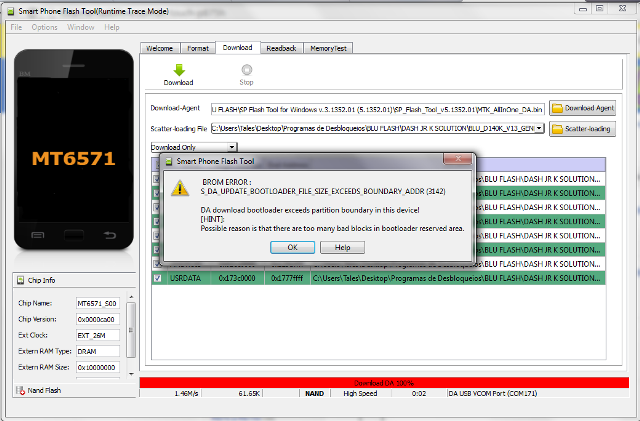Click chip info scrollbar down arrow
The width and height of the screenshot is (640, 421).
pos(131,374)
